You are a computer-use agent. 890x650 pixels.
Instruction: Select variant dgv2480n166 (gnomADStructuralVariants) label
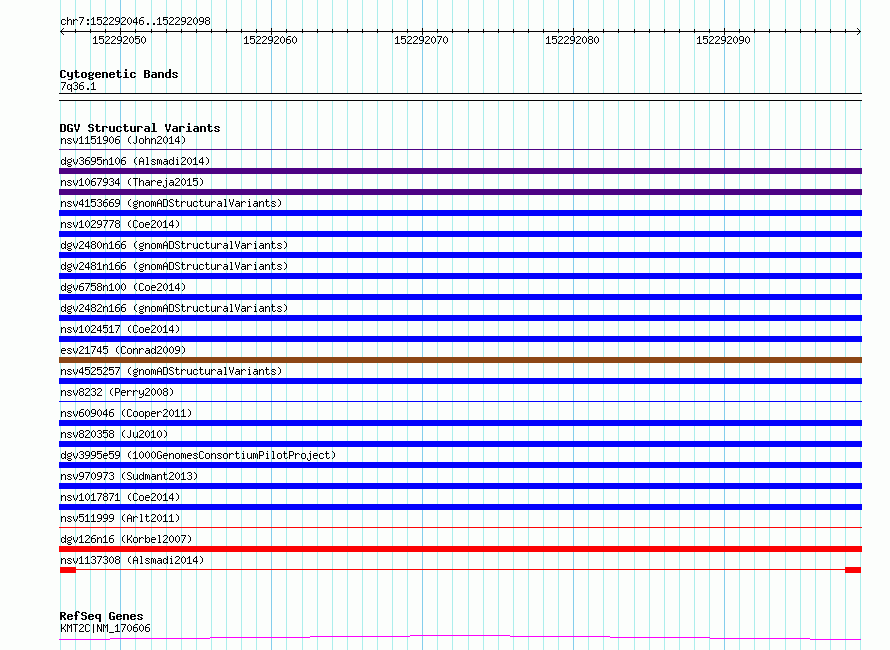point(174,245)
